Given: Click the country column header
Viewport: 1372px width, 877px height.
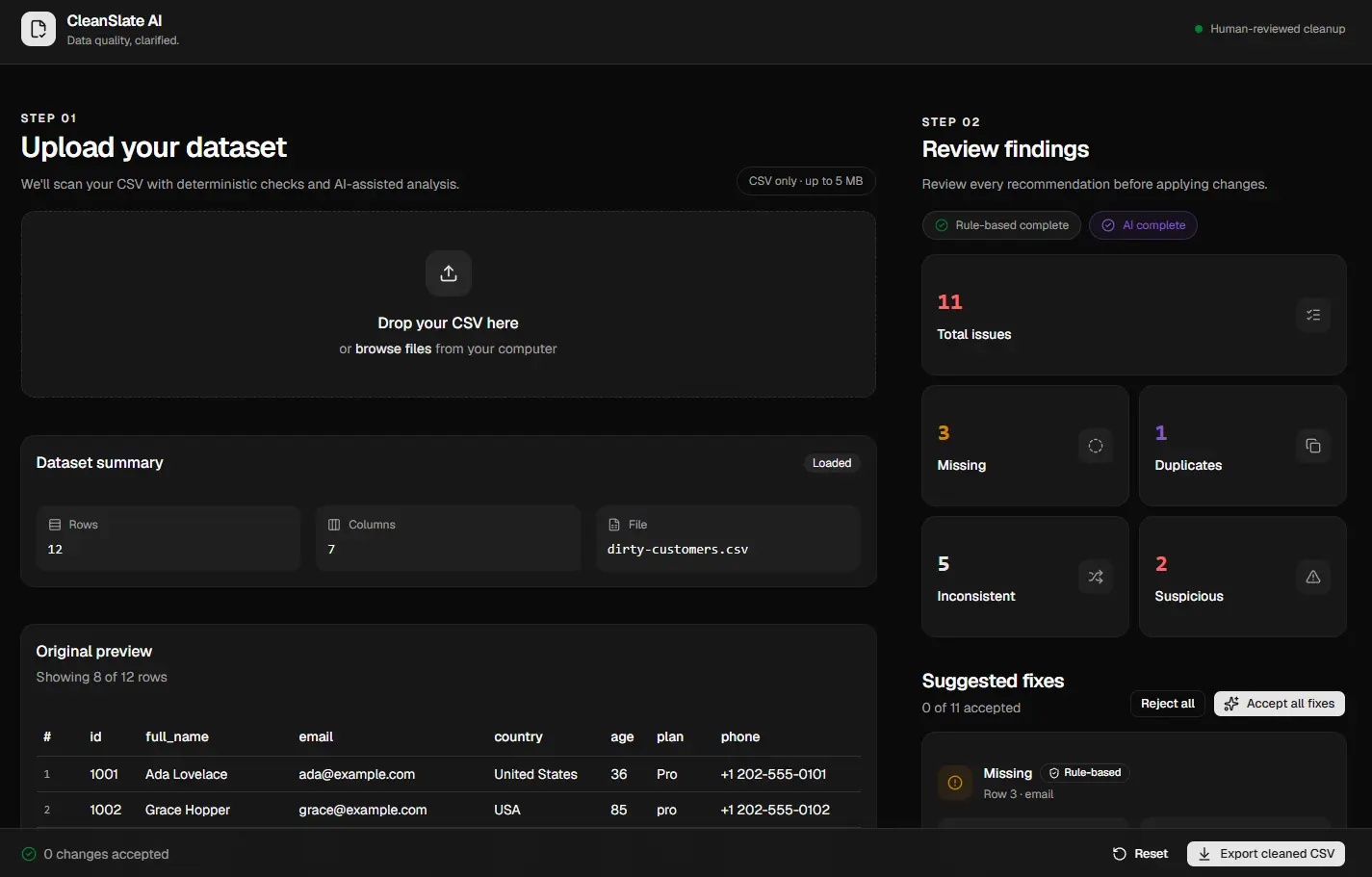Looking at the screenshot, I should click(x=518, y=736).
